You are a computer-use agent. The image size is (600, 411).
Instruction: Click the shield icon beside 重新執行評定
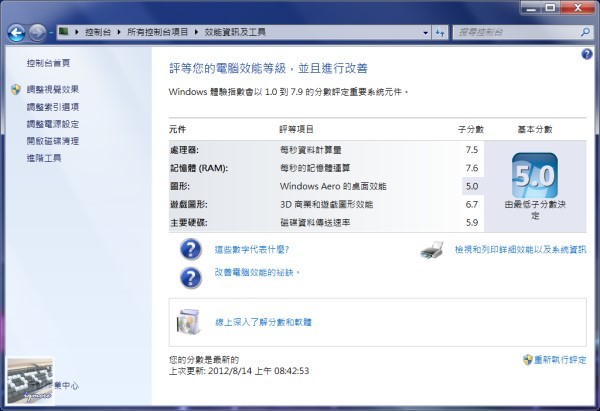point(528,360)
